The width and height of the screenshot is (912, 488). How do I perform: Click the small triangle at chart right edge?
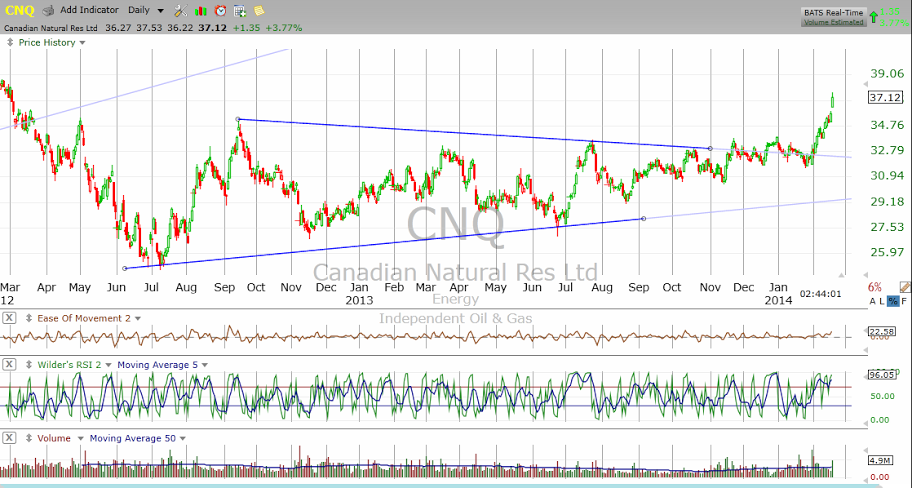[x=842, y=274]
